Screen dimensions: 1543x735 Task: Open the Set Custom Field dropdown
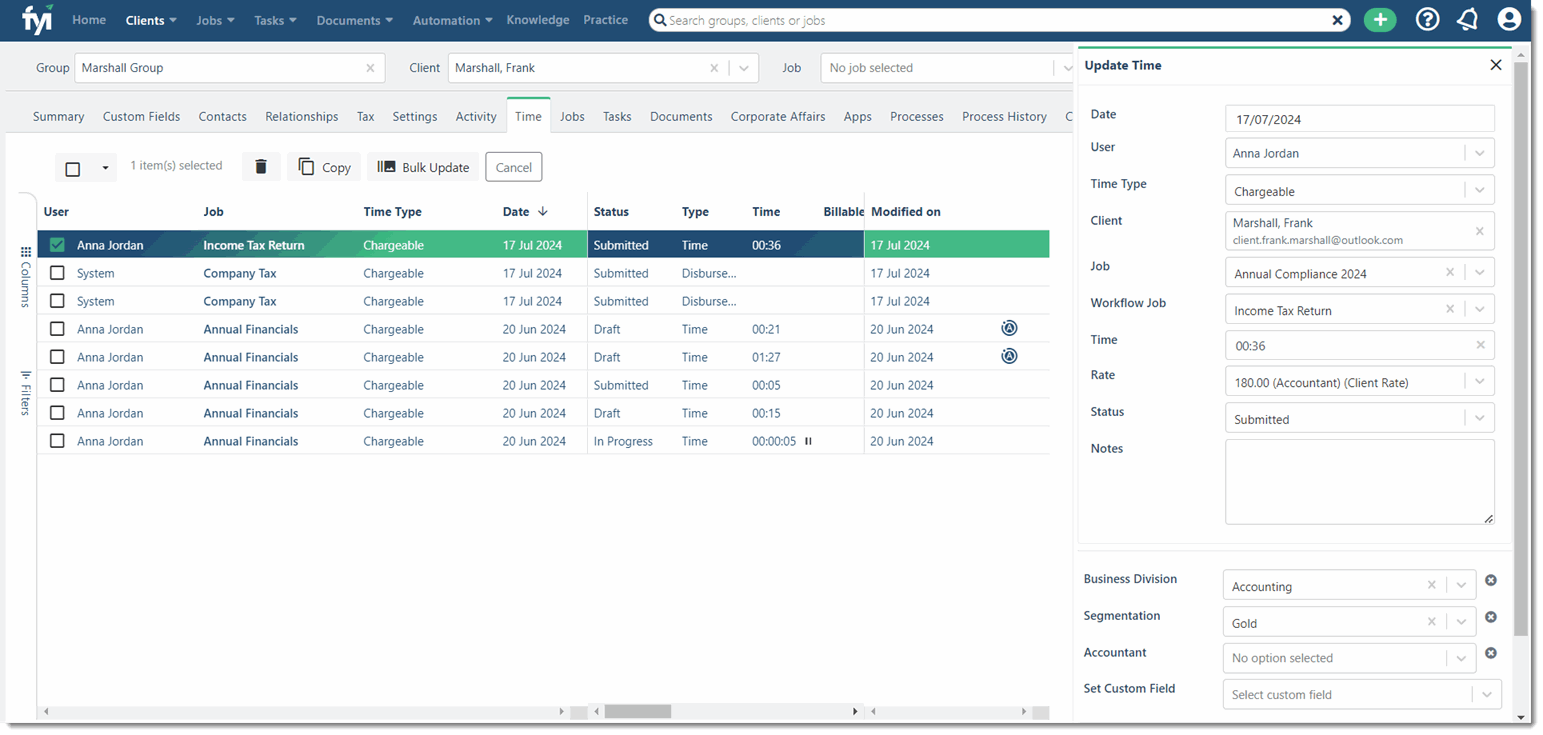coord(1486,694)
